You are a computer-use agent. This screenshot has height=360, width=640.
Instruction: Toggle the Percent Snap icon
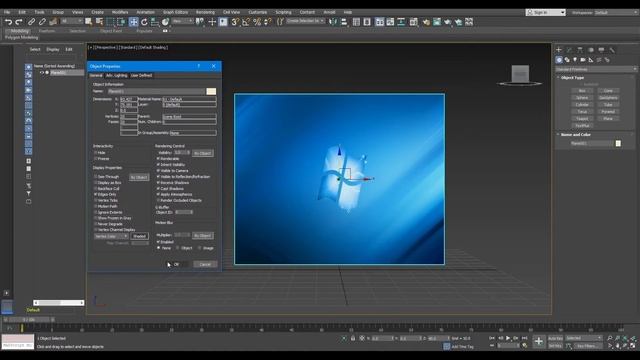257,22
